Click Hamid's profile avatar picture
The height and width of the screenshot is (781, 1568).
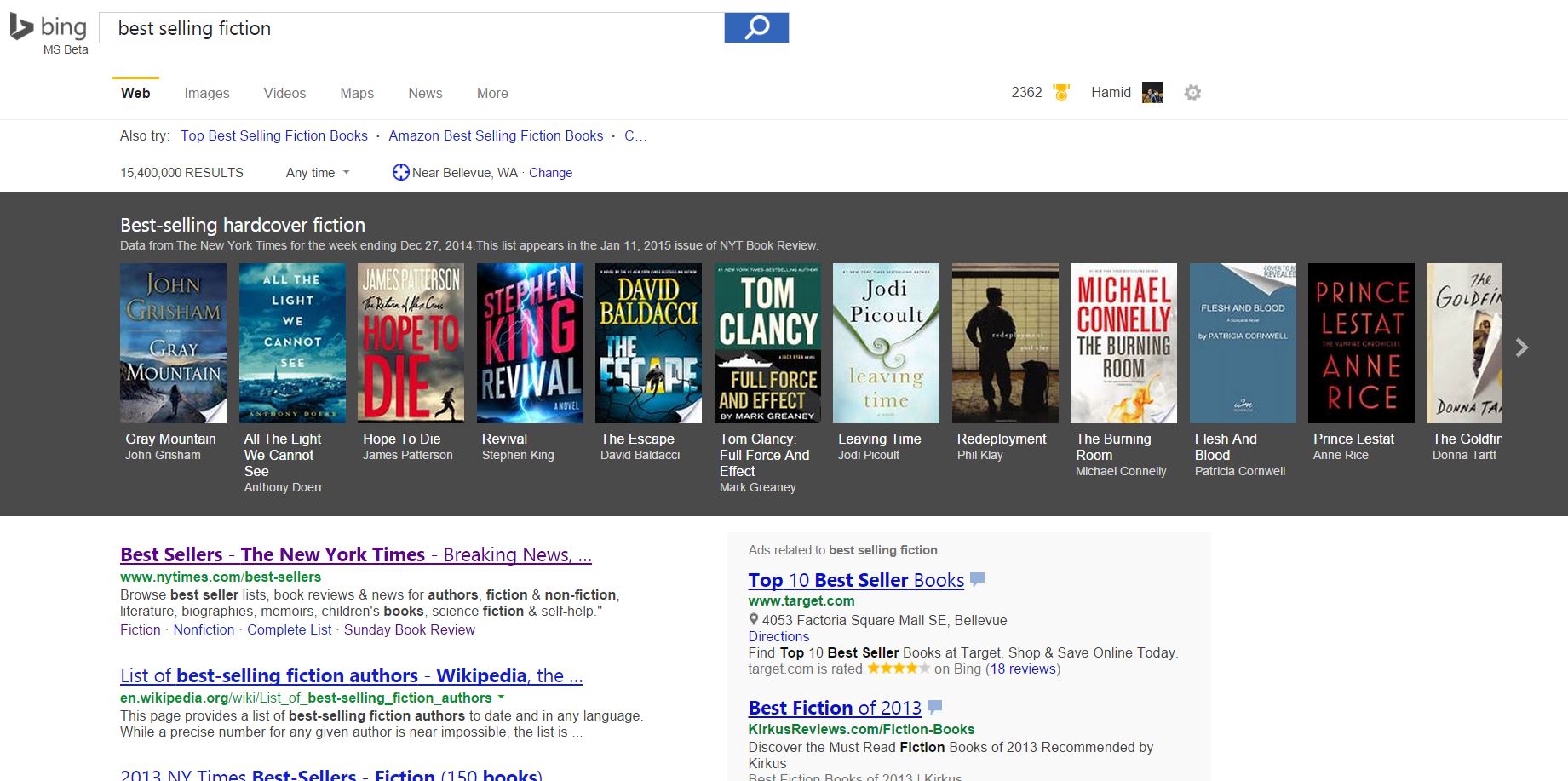pyautogui.click(x=1152, y=93)
